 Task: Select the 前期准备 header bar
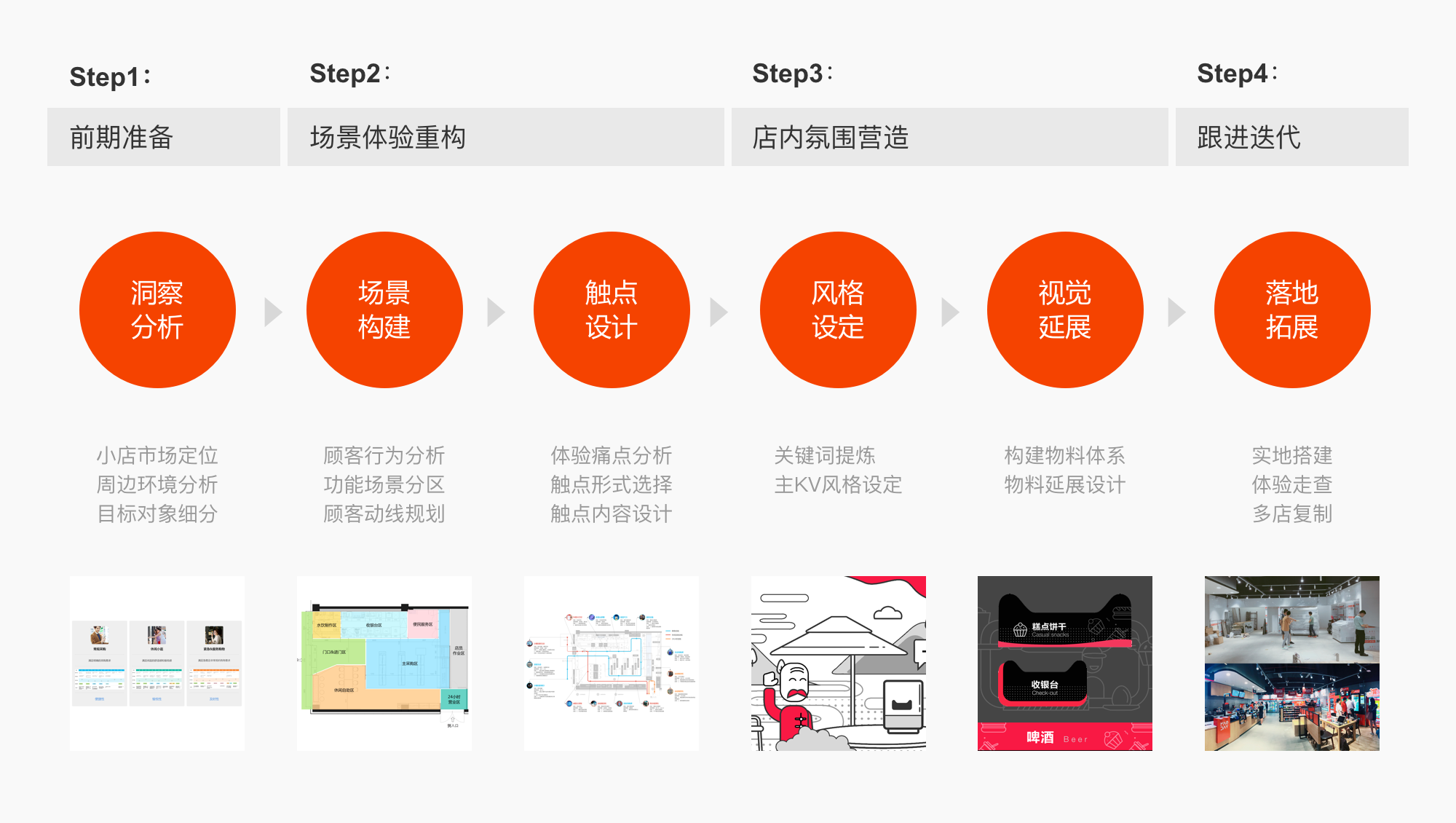[163, 137]
